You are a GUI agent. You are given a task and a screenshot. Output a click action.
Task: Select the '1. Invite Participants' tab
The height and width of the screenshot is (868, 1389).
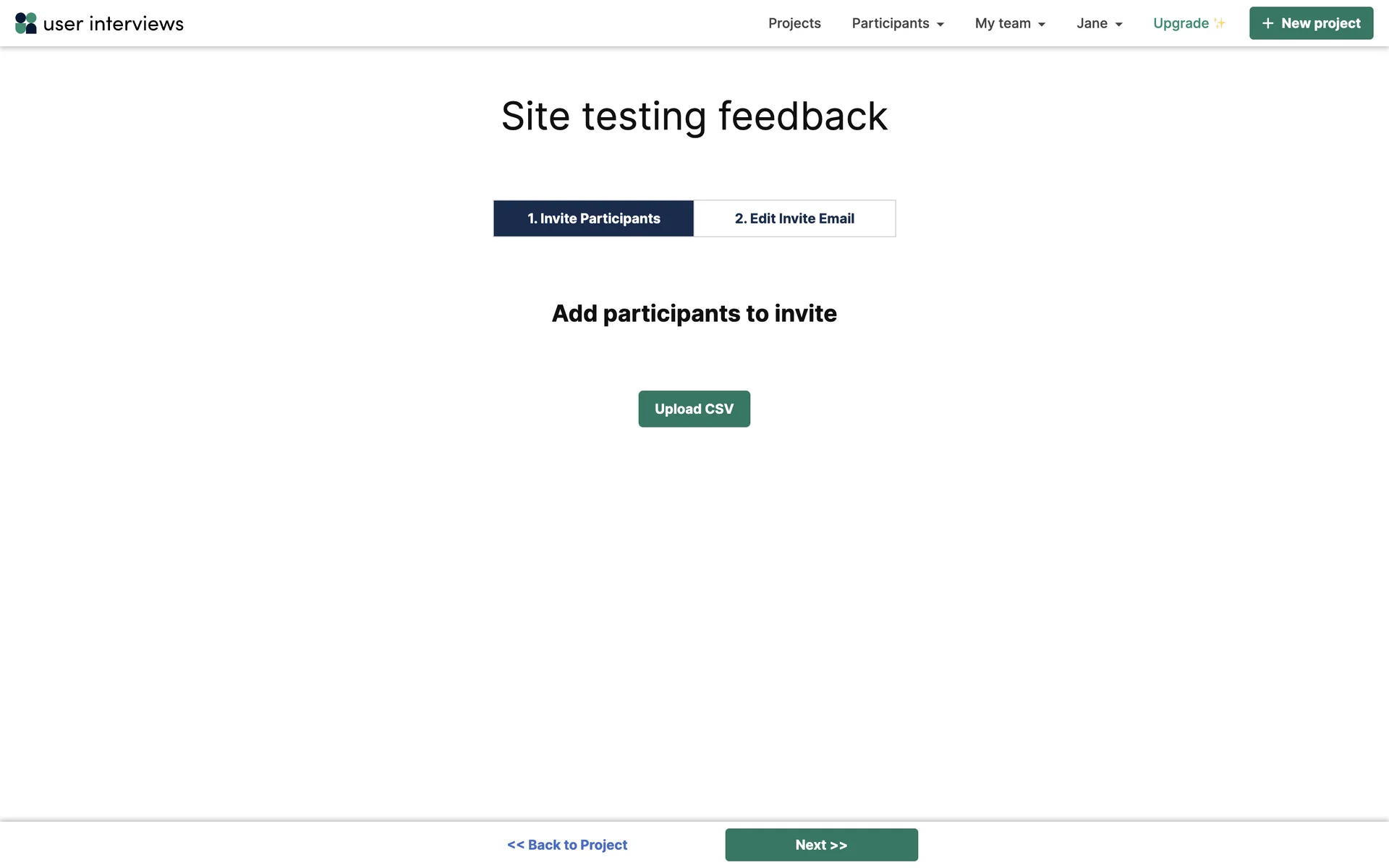[593, 218]
